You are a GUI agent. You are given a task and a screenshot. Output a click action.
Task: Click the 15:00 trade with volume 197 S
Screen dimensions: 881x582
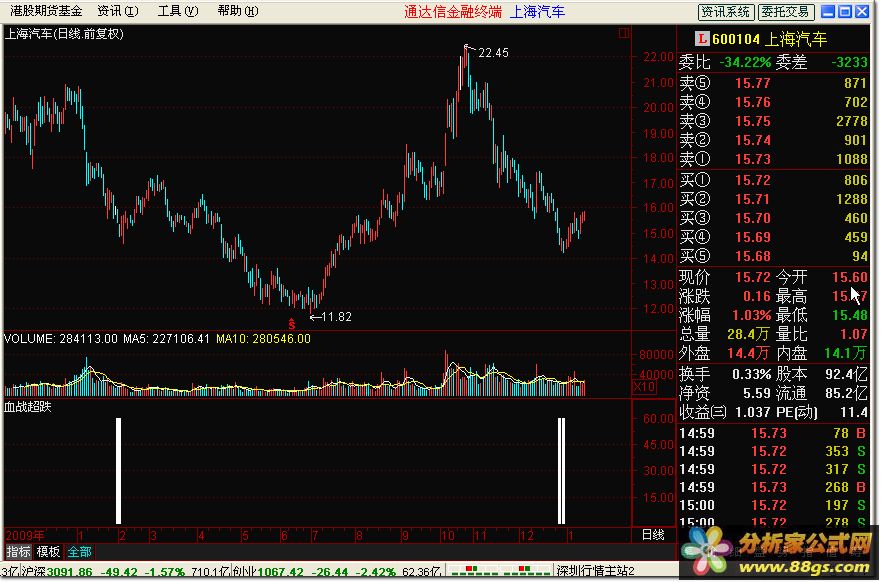pos(773,505)
